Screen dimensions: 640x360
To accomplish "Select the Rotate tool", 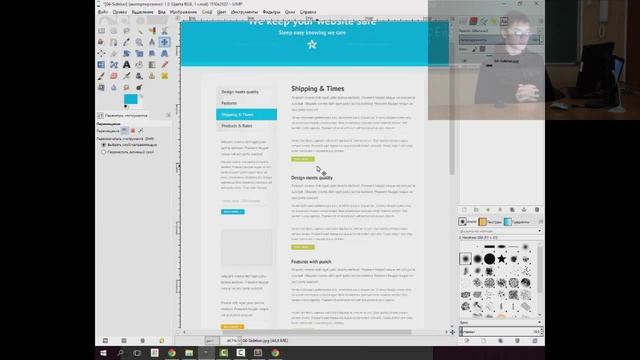I will [x=127, y=53].
